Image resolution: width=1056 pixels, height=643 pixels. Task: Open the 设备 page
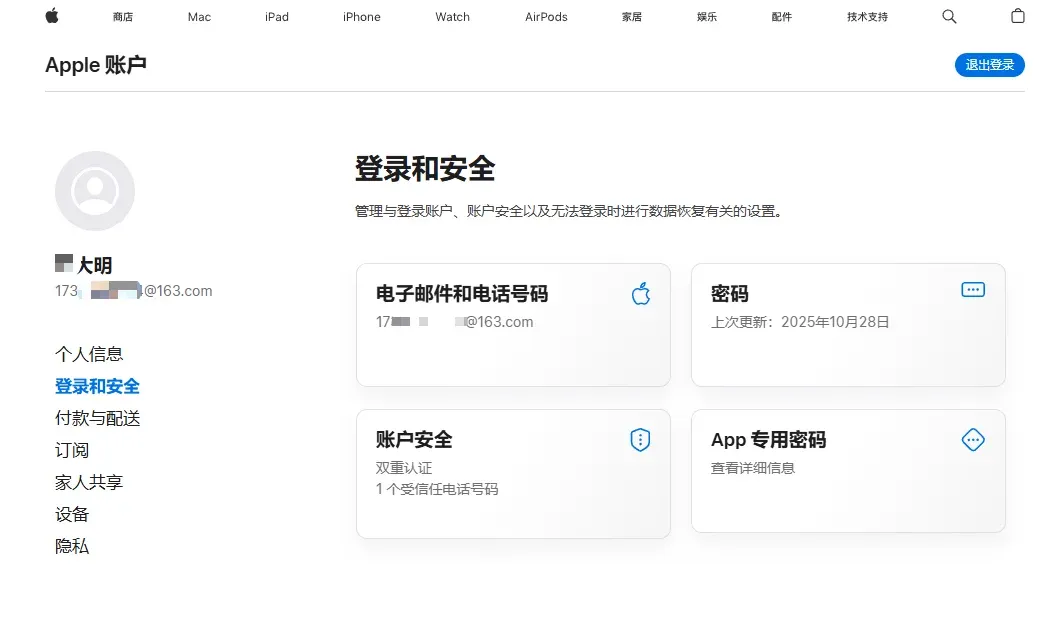pos(72,514)
